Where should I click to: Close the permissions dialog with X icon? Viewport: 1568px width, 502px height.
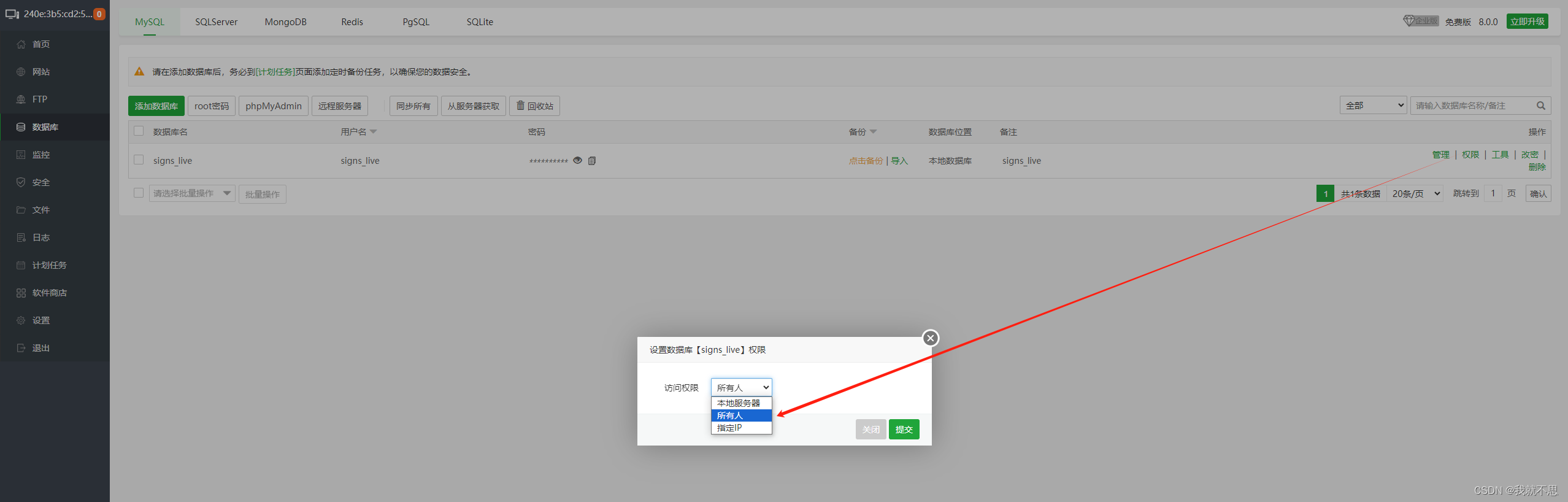[931, 338]
